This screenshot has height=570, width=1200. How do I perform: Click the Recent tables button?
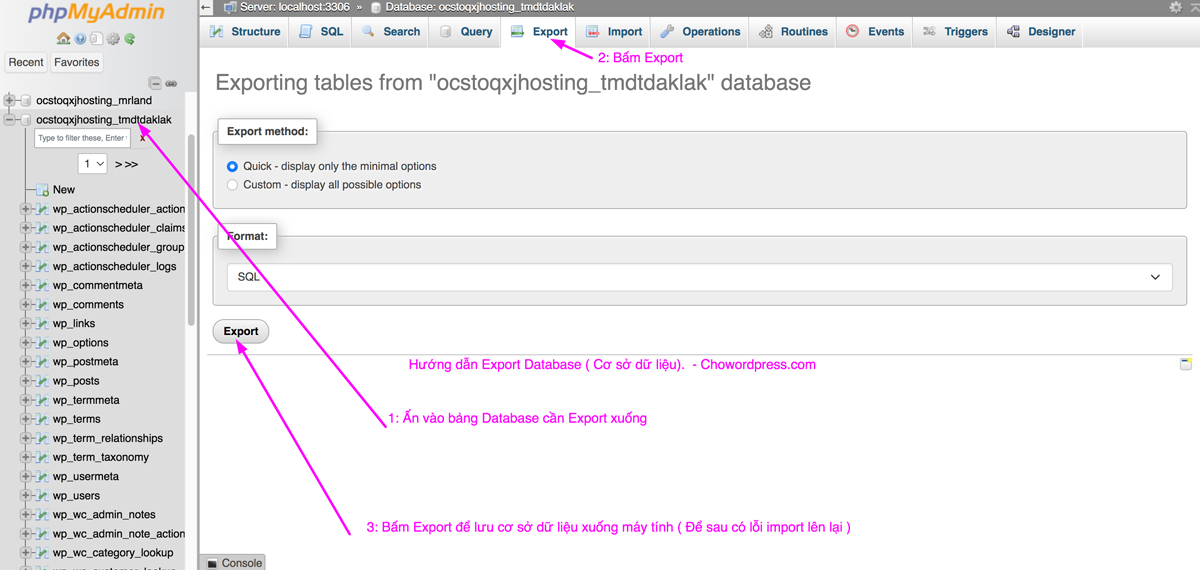point(26,62)
